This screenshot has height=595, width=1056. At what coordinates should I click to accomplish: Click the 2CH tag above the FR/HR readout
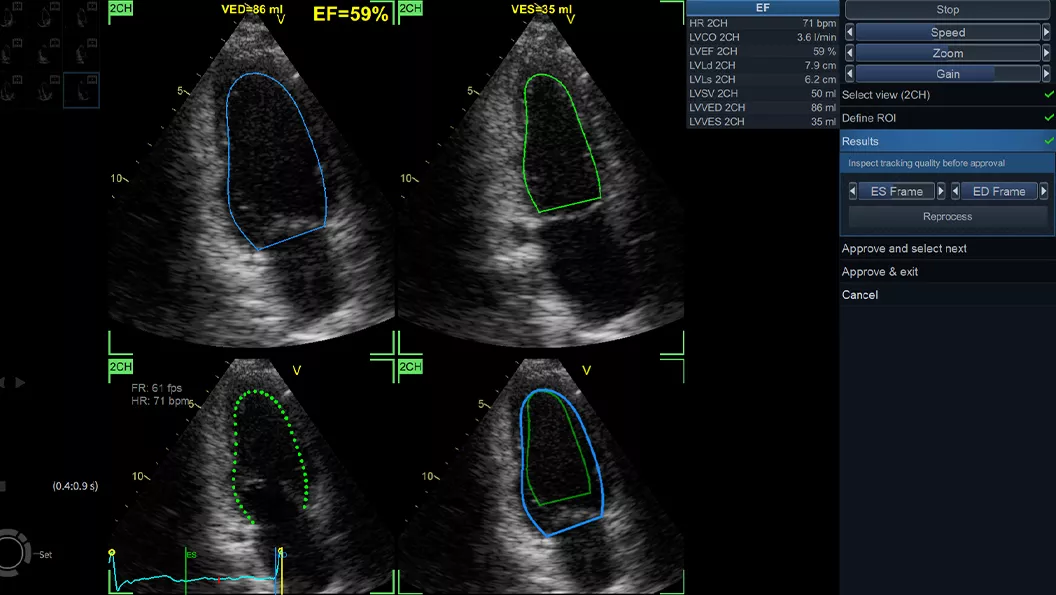click(121, 367)
